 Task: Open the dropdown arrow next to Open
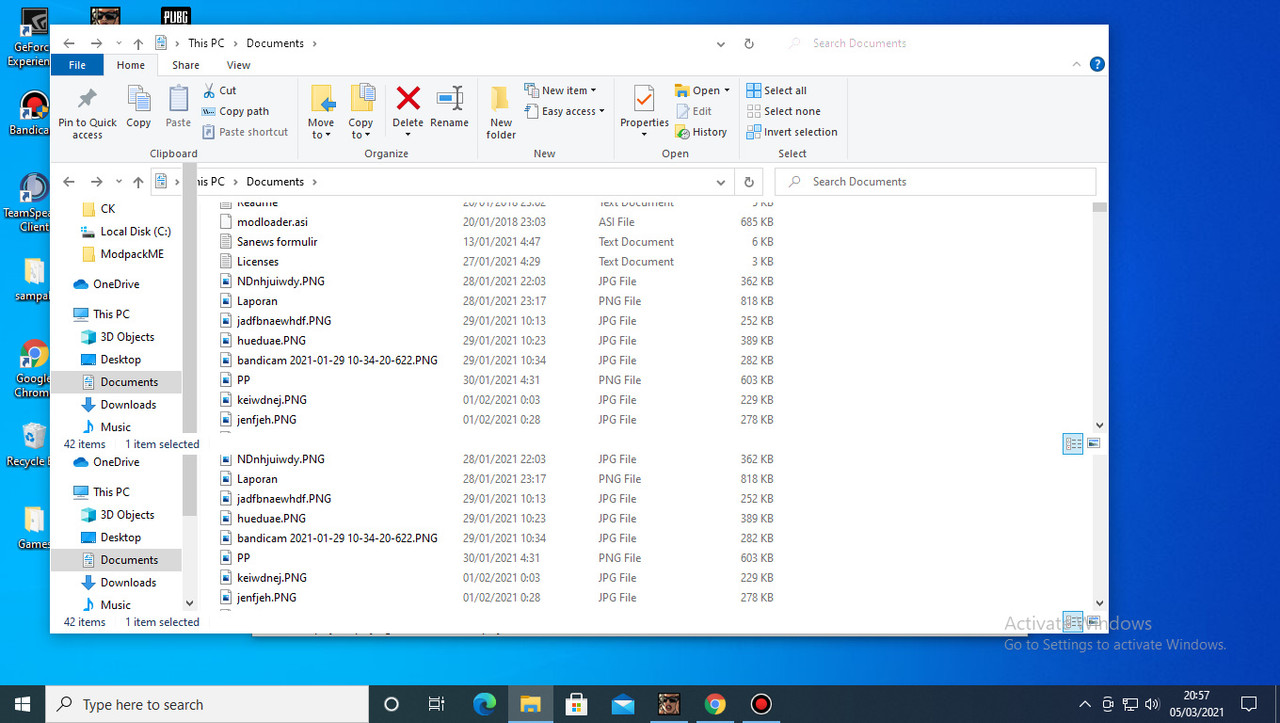(726, 90)
